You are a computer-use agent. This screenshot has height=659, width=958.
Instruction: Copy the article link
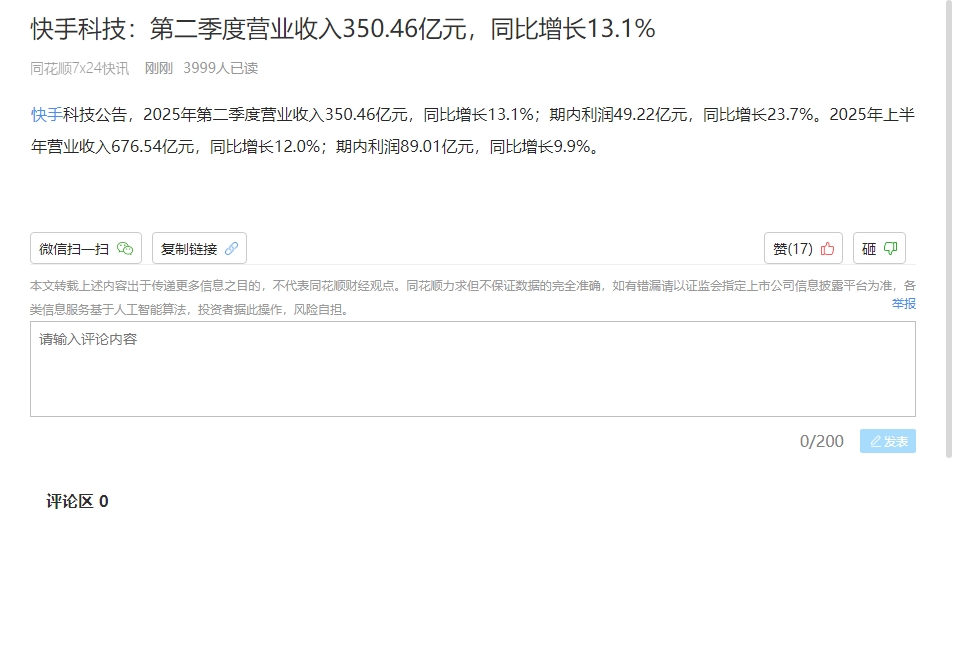199,249
